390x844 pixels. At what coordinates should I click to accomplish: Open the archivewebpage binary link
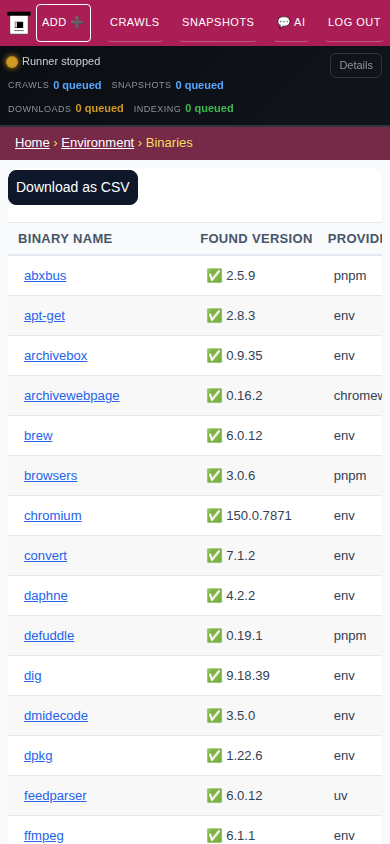pyautogui.click(x=72, y=396)
